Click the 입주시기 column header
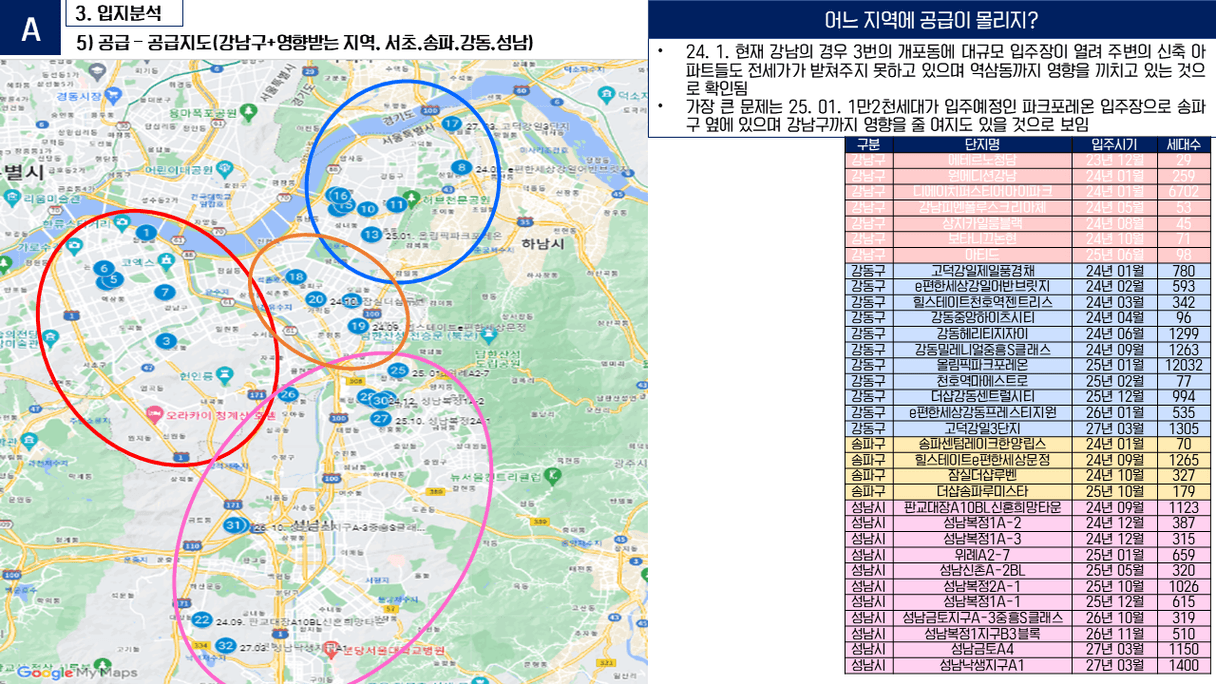 pyautogui.click(x=1117, y=145)
